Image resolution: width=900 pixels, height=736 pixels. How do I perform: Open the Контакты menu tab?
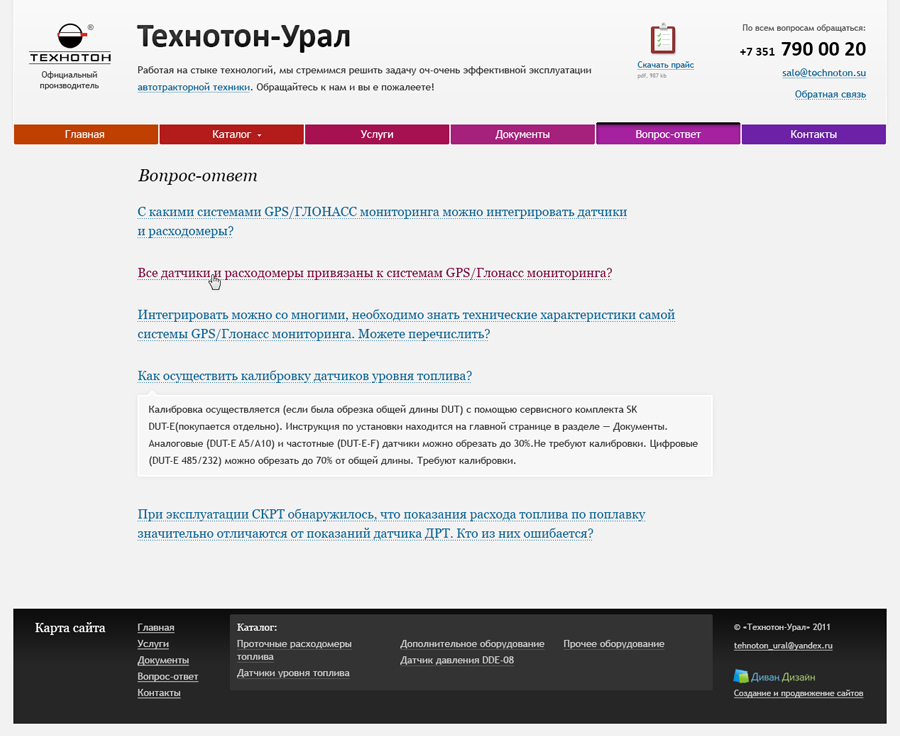pyautogui.click(x=813, y=134)
